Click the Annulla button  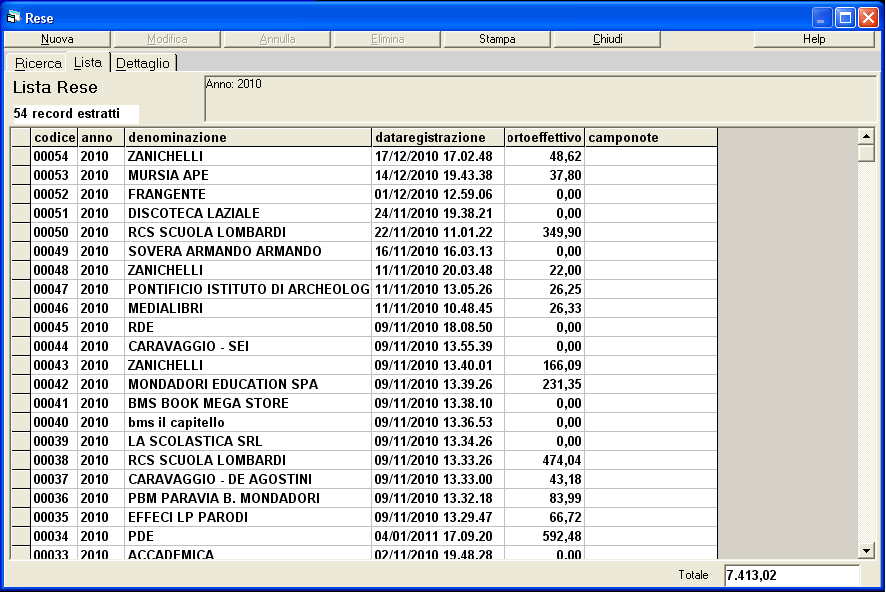click(277, 39)
